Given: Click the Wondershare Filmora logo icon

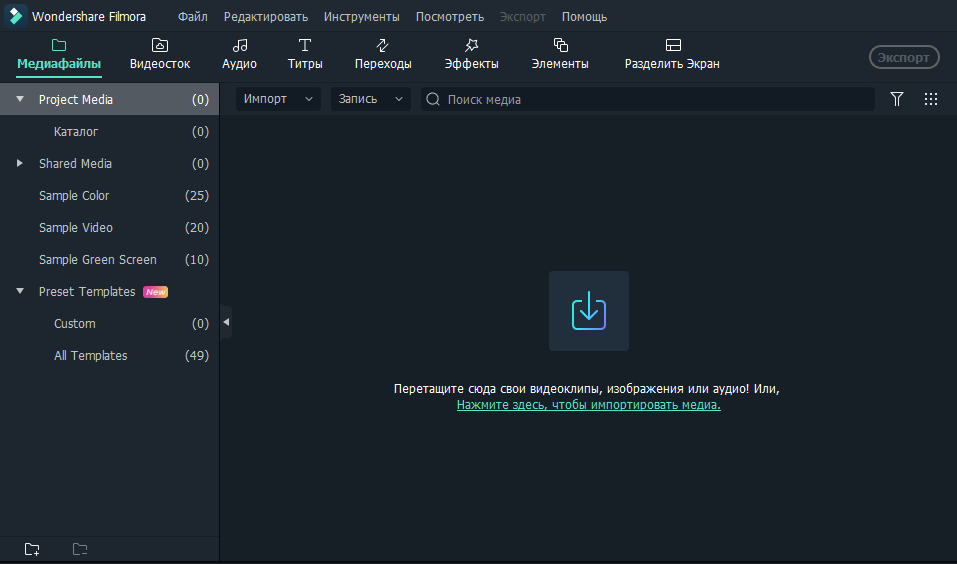Looking at the screenshot, I should pos(15,16).
